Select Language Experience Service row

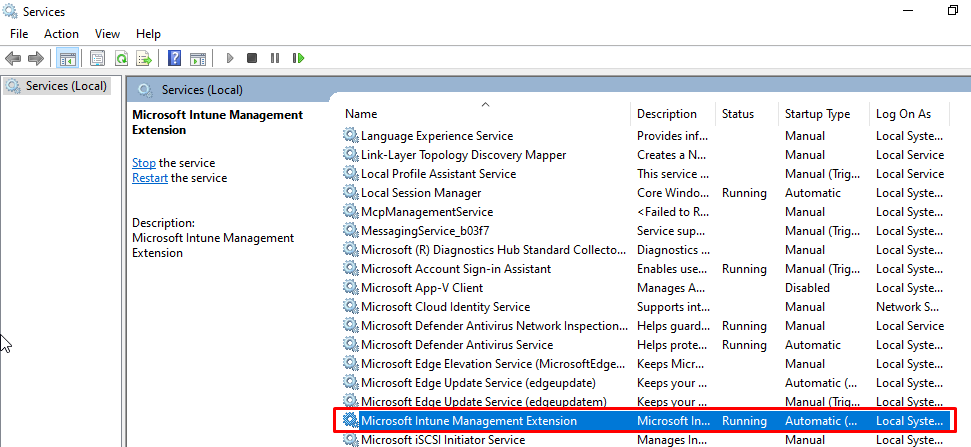click(x=646, y=136)
